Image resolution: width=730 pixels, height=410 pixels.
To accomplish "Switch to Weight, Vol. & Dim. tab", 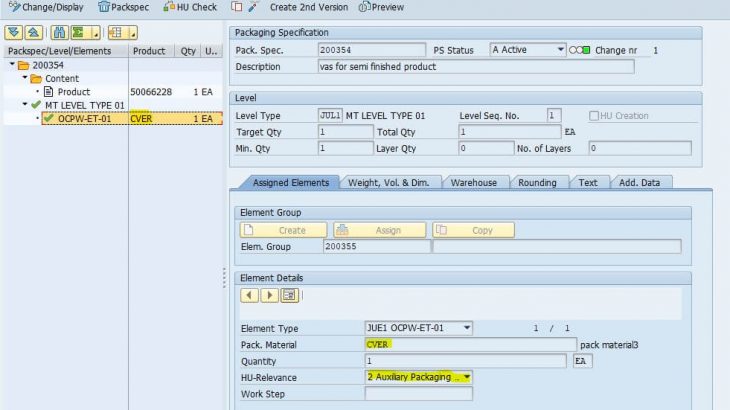I will [x=388, y=183].
